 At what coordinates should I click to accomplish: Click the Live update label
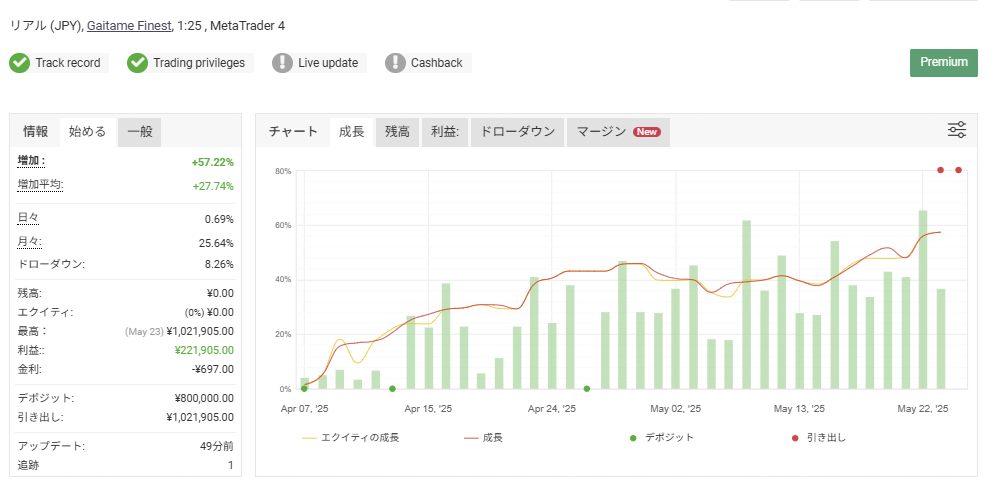coord(328,63)
